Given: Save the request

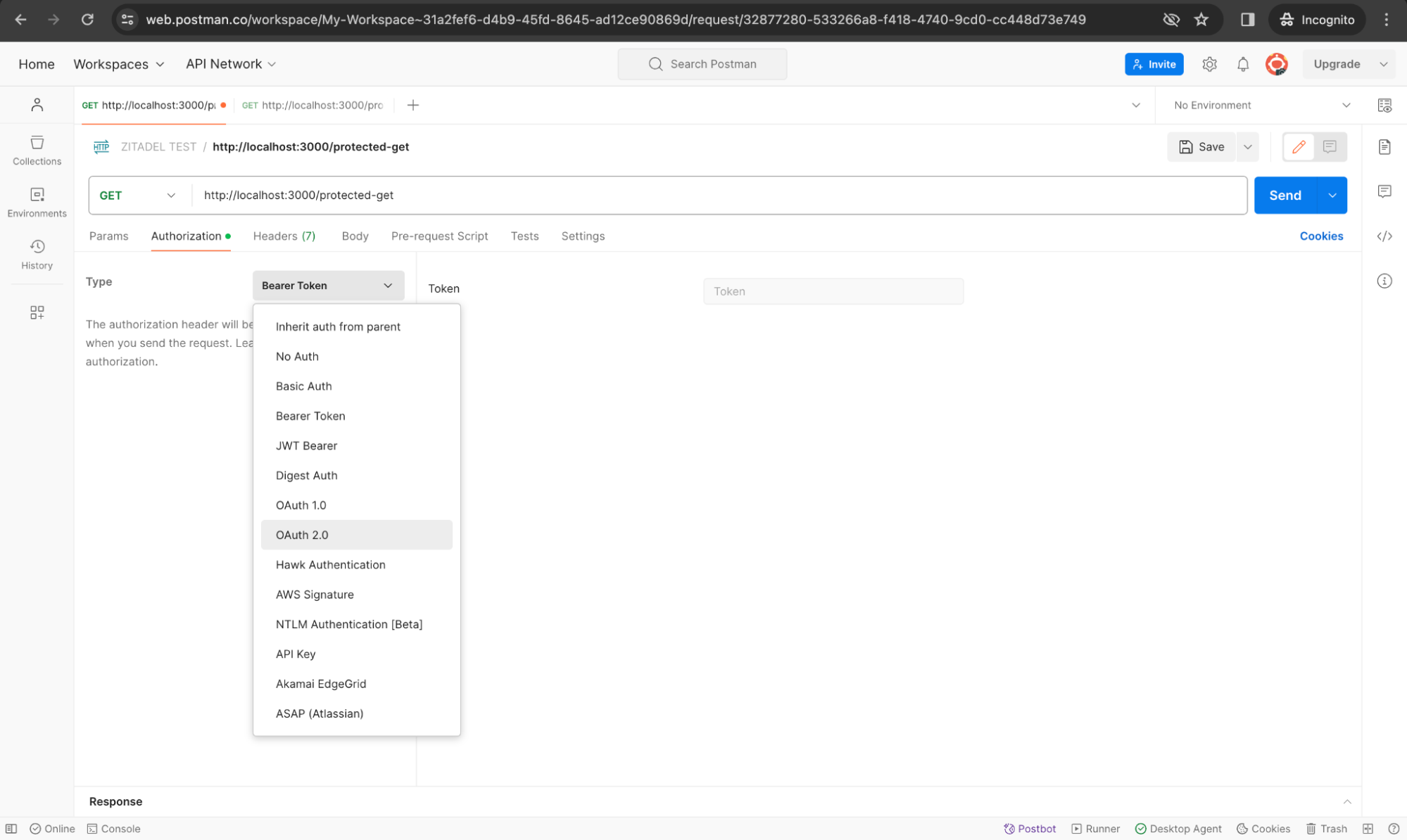Looking at the screenshot, I should pos(1201,146).
